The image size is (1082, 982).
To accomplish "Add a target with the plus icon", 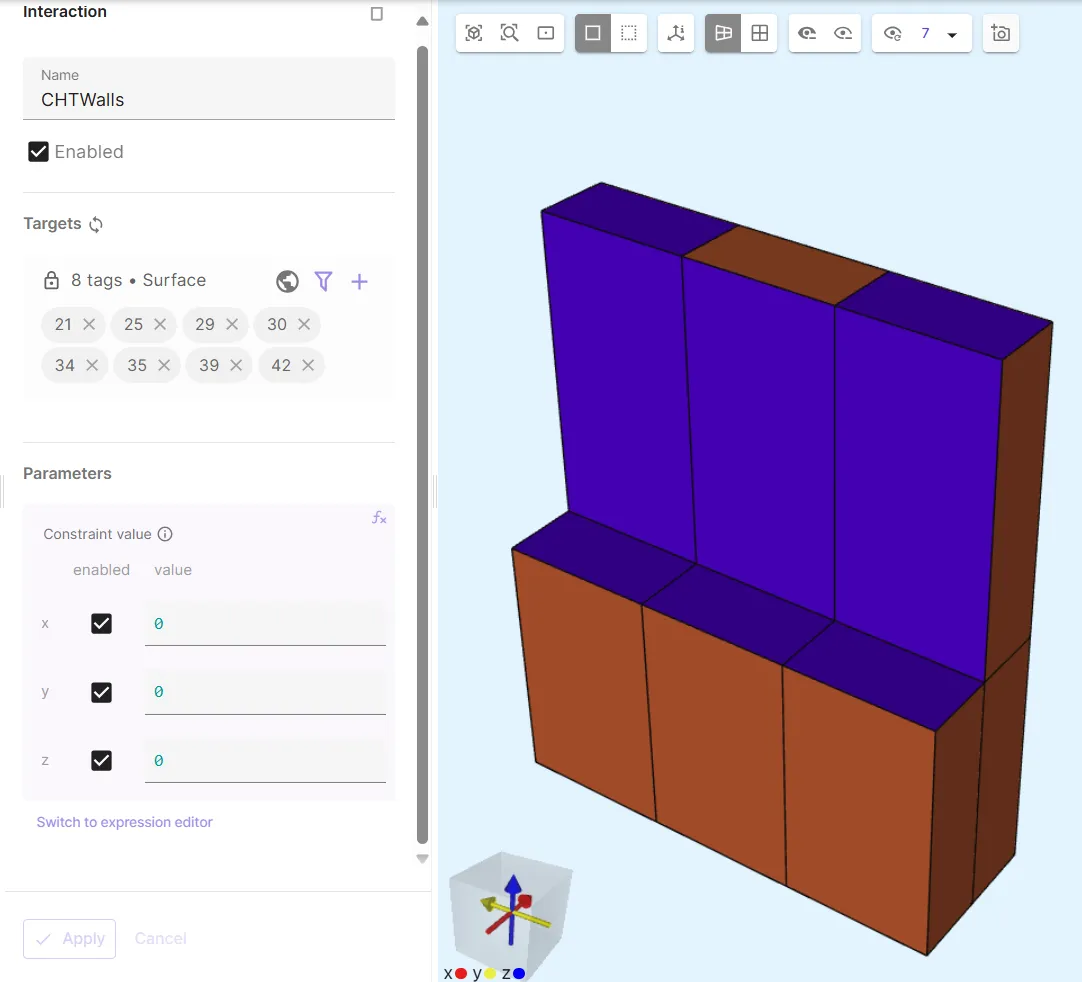I will coord(359,282).
